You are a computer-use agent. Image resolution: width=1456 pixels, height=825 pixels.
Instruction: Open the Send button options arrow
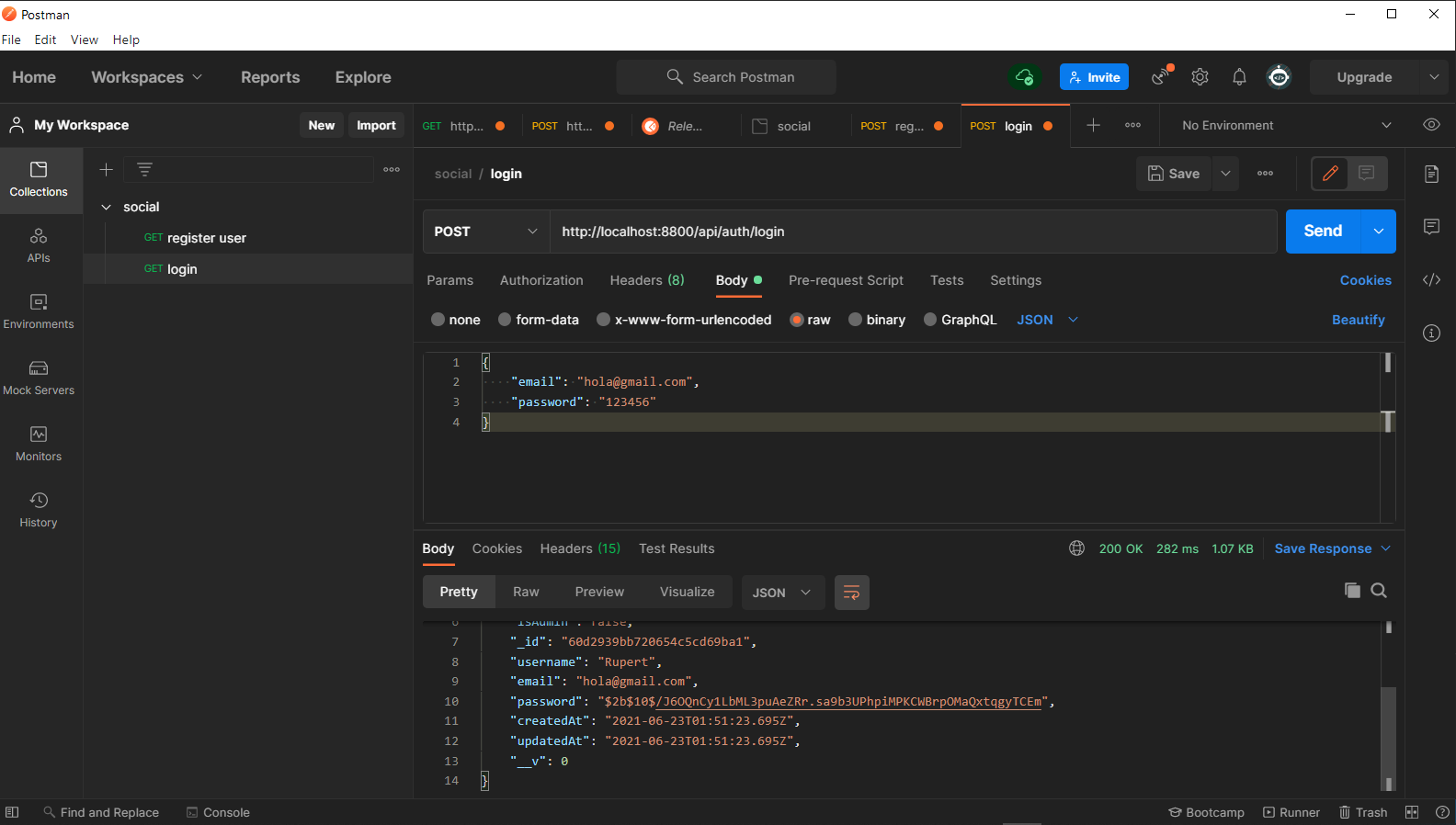click(x=1378, y=232)
